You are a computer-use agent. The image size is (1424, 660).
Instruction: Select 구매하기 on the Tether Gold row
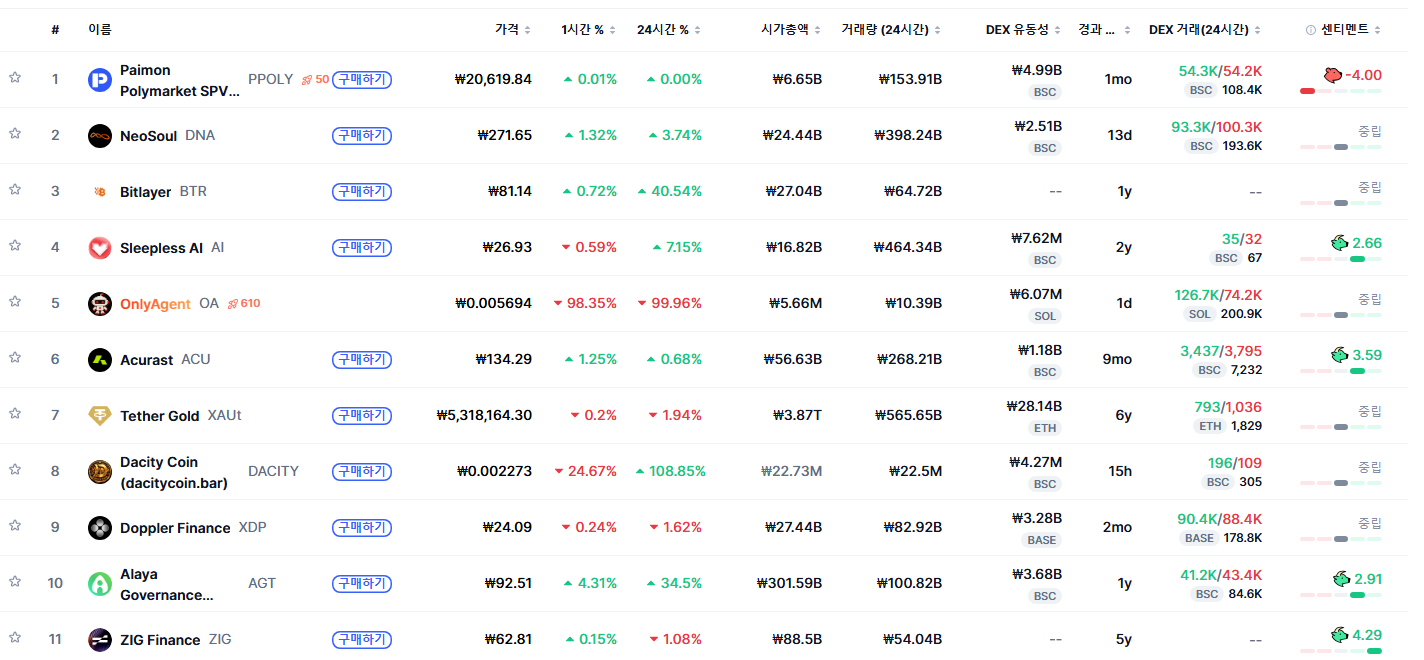click(x=362, y=415)
